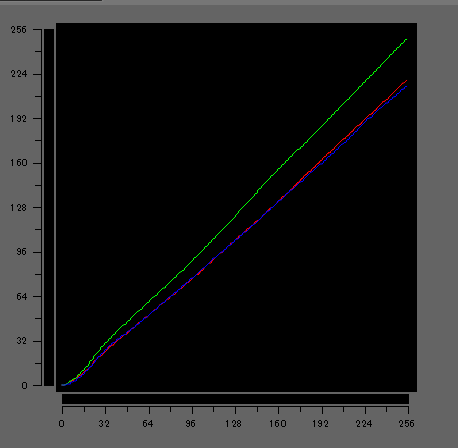Click the 160 label on the horizontal axis
This screenshot has height=448, width=458.
(278, 424)
